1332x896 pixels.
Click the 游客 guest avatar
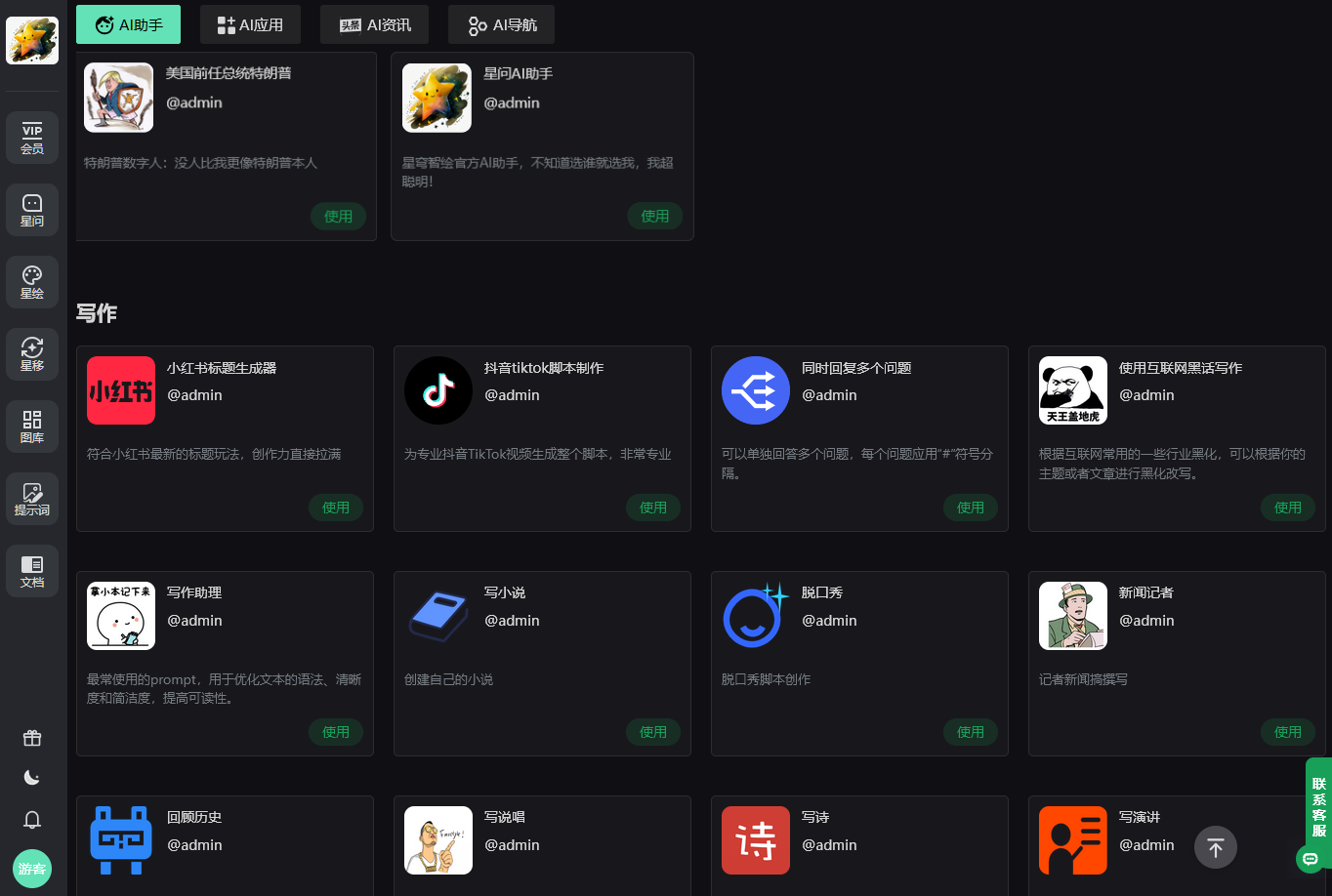point(32,869)
